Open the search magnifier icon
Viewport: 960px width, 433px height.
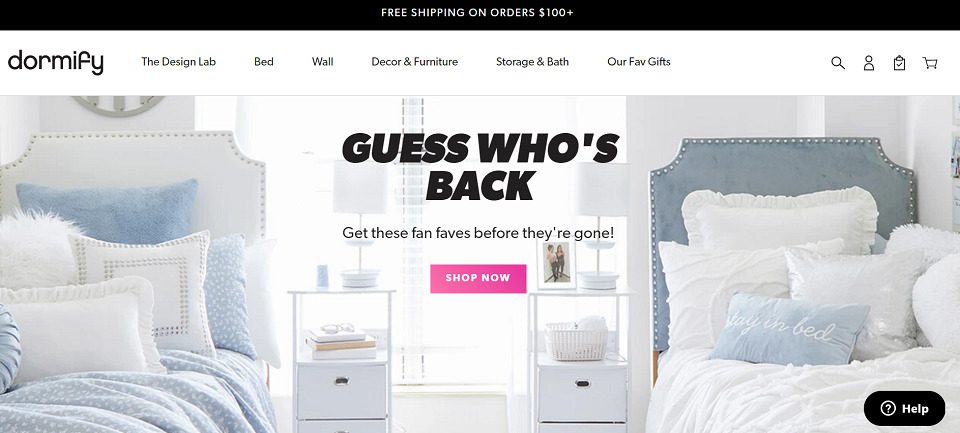point(838,62)
